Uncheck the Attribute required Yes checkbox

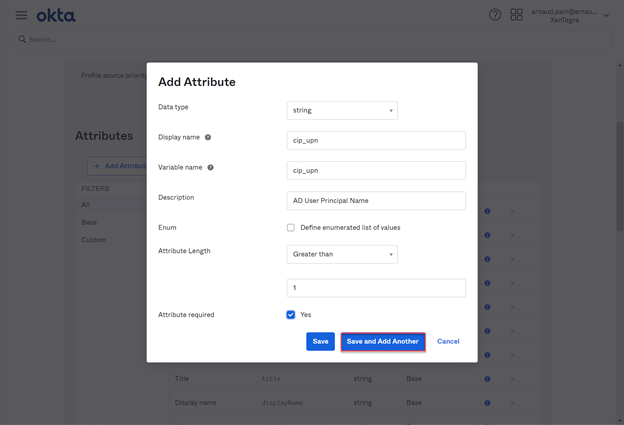coord(291,315)
